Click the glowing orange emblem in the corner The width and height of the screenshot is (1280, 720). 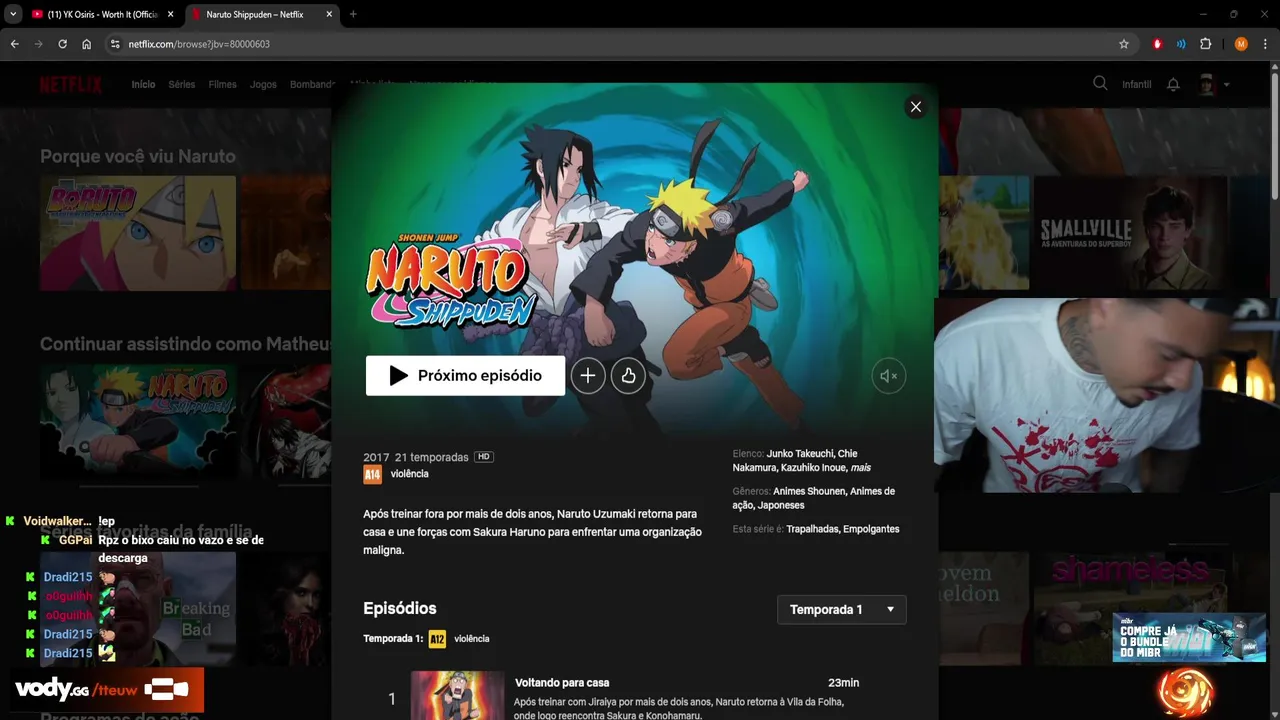1186,692
